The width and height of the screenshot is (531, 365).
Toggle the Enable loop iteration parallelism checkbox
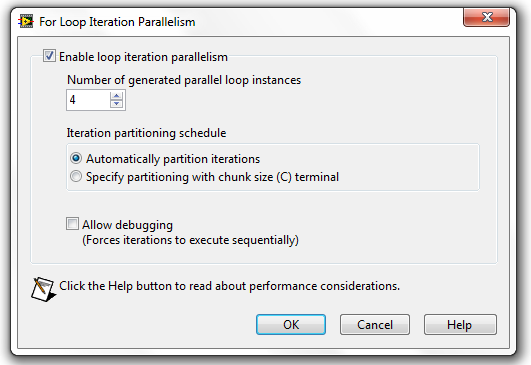coord(49,56)
